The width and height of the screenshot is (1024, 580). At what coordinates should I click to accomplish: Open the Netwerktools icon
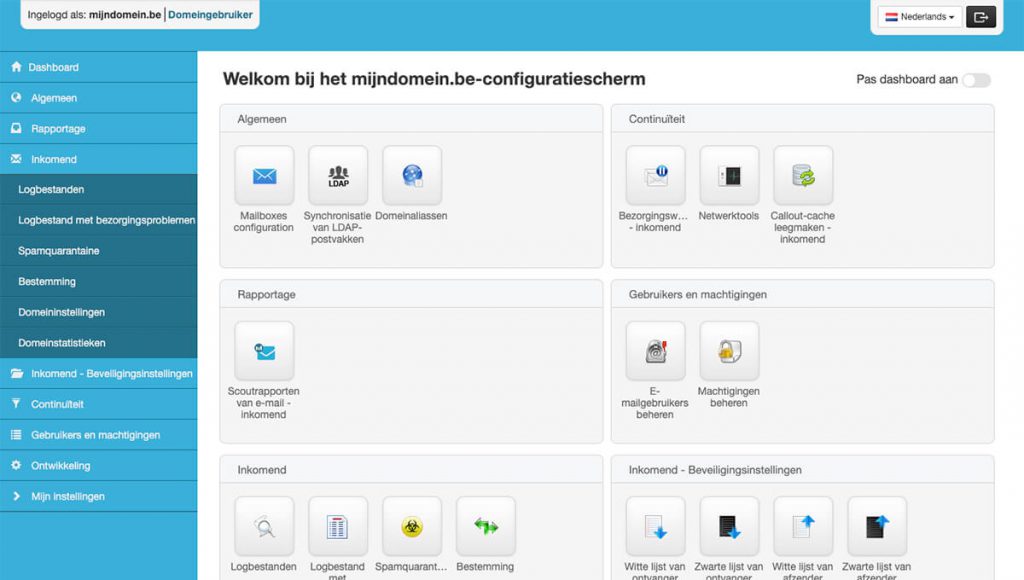(729, 176)
